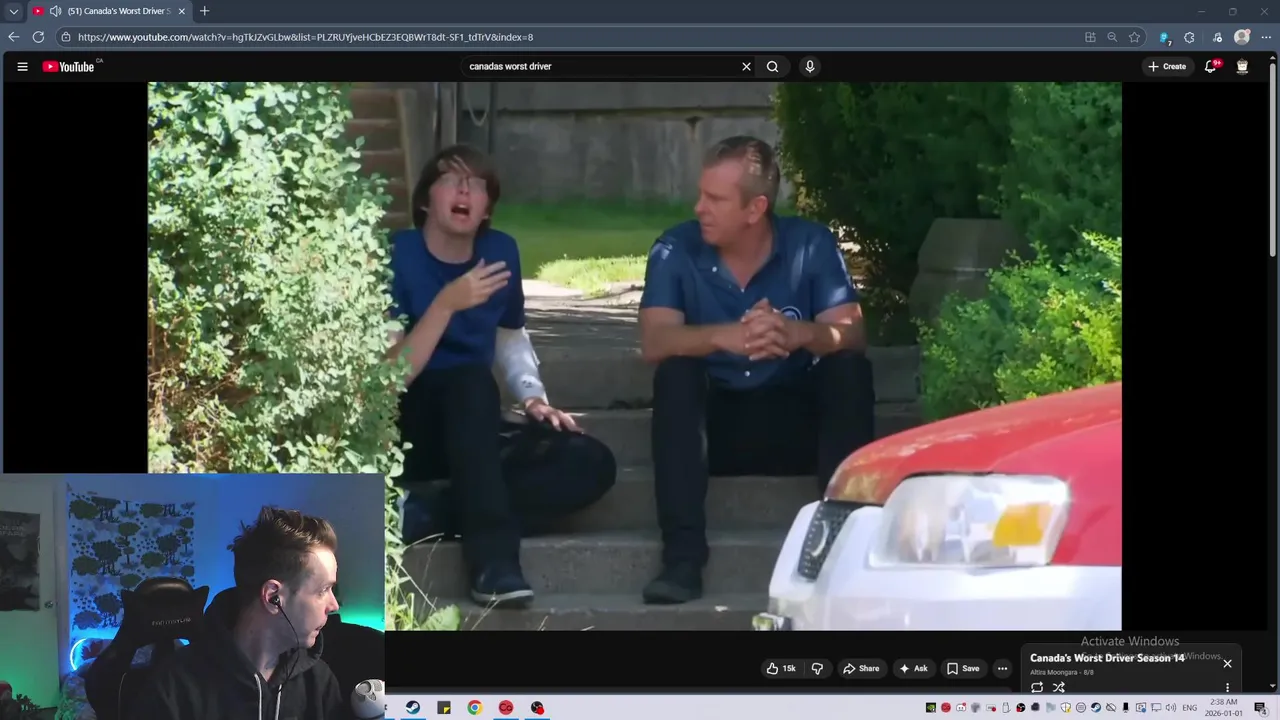The height and width of the screenshot is (720, 1280).
Task: Open Sticky Notes from the taskbar
Action: click(444, 708)
